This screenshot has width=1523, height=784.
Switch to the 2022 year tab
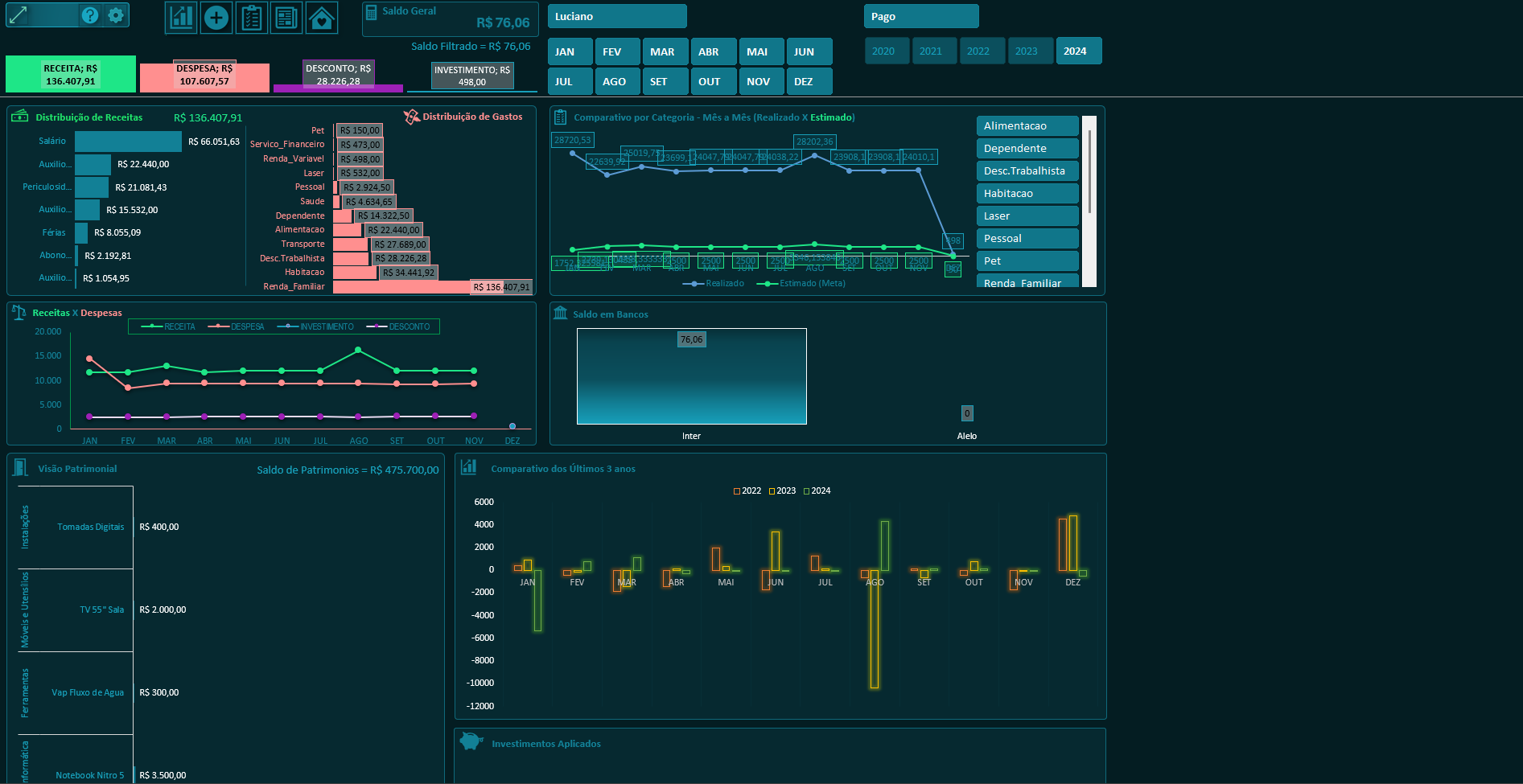click(982, 50)
